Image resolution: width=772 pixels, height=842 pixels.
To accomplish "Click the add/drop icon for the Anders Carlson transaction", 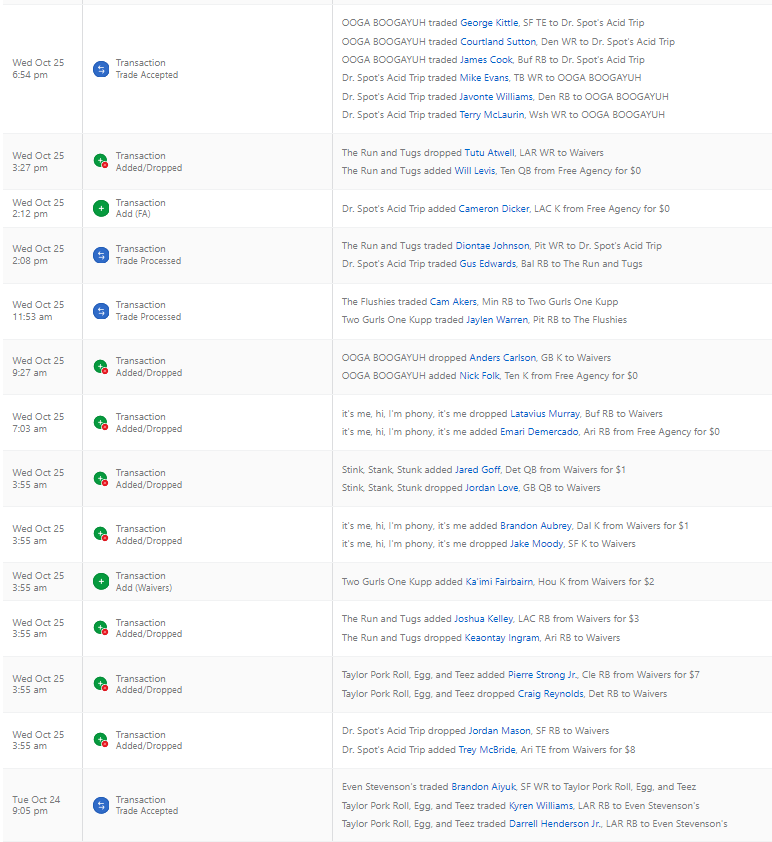I will point(100,367).
